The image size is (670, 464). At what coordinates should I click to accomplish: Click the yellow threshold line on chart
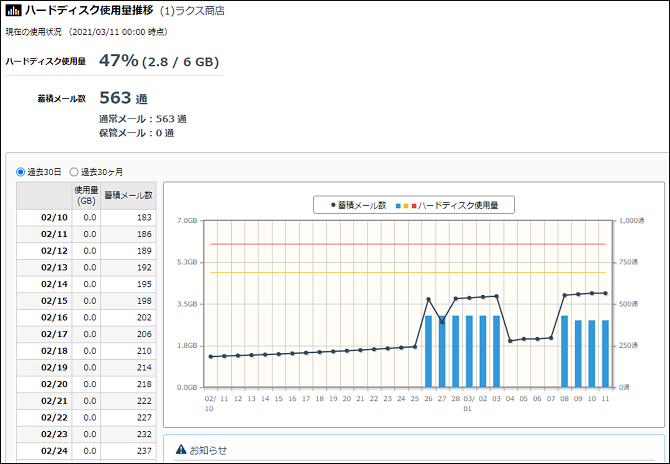tap(408, 272)
